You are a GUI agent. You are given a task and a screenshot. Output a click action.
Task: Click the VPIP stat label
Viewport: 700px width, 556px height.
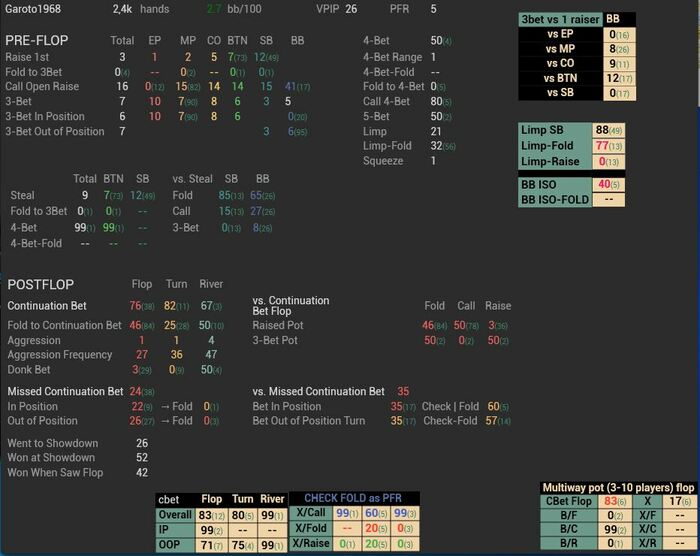pyautogui.click(x=328, y=9)
